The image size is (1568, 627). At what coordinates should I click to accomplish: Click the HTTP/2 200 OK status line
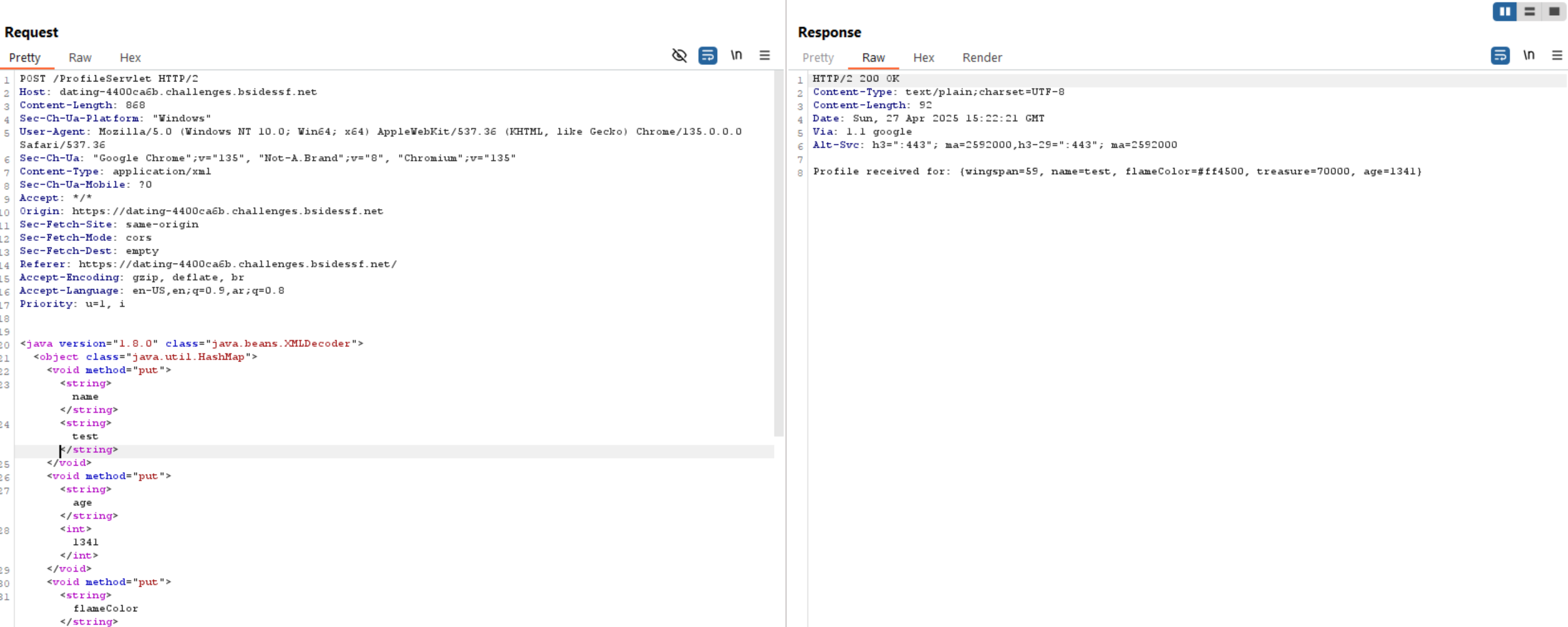tap(856, 79)
